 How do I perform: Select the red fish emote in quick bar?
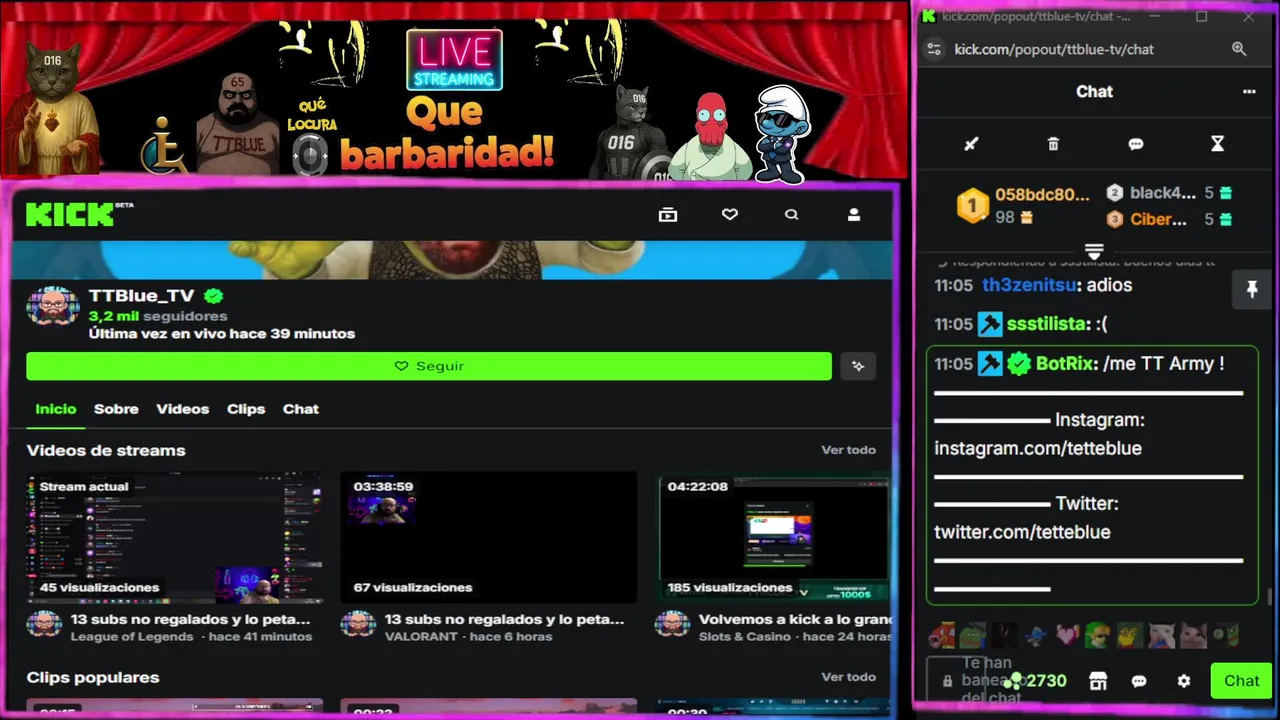point(941,634)
